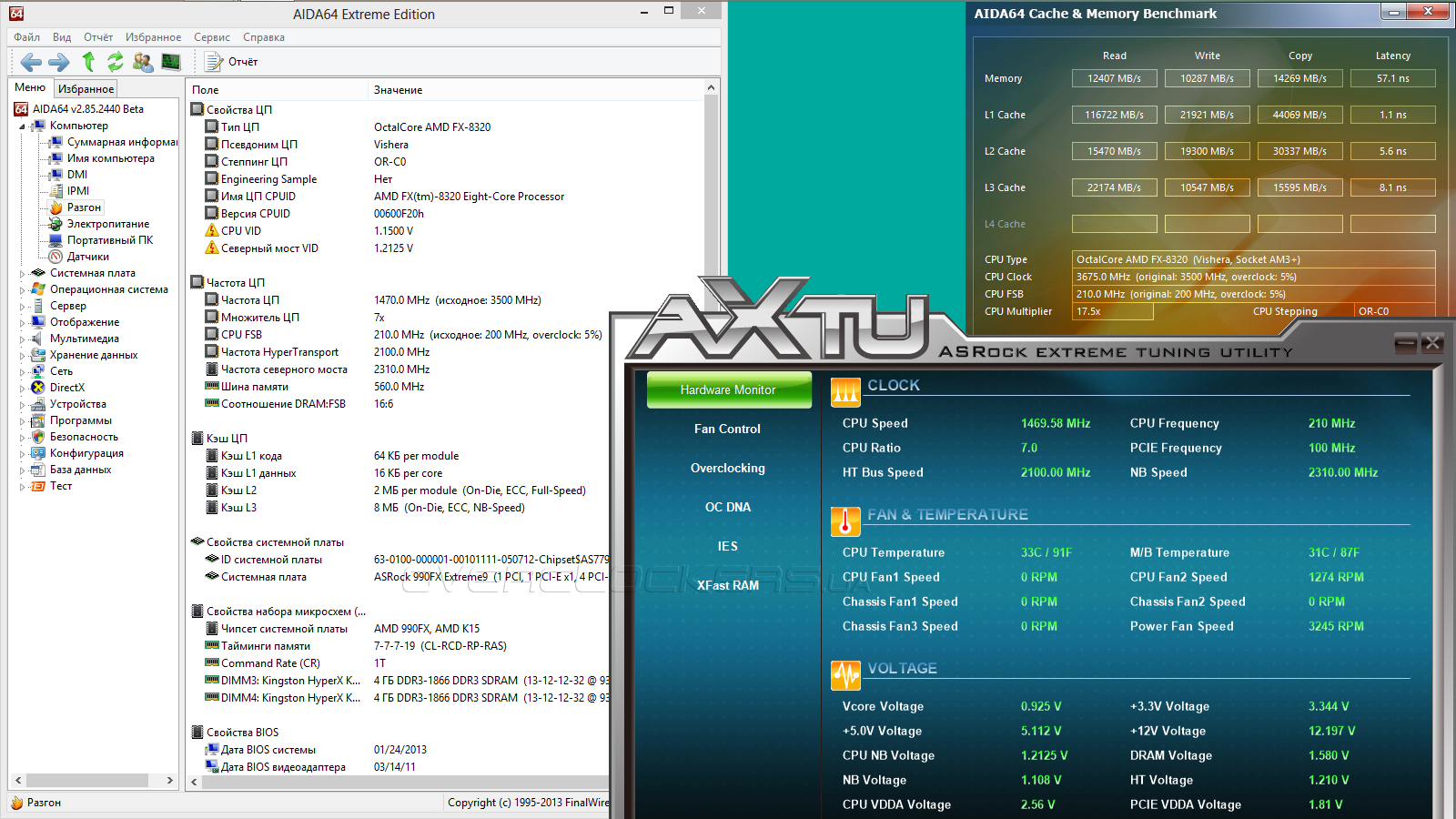
Task: Expand the Сеть tree node
Action: pyautogui.click(x=22, y=372)
